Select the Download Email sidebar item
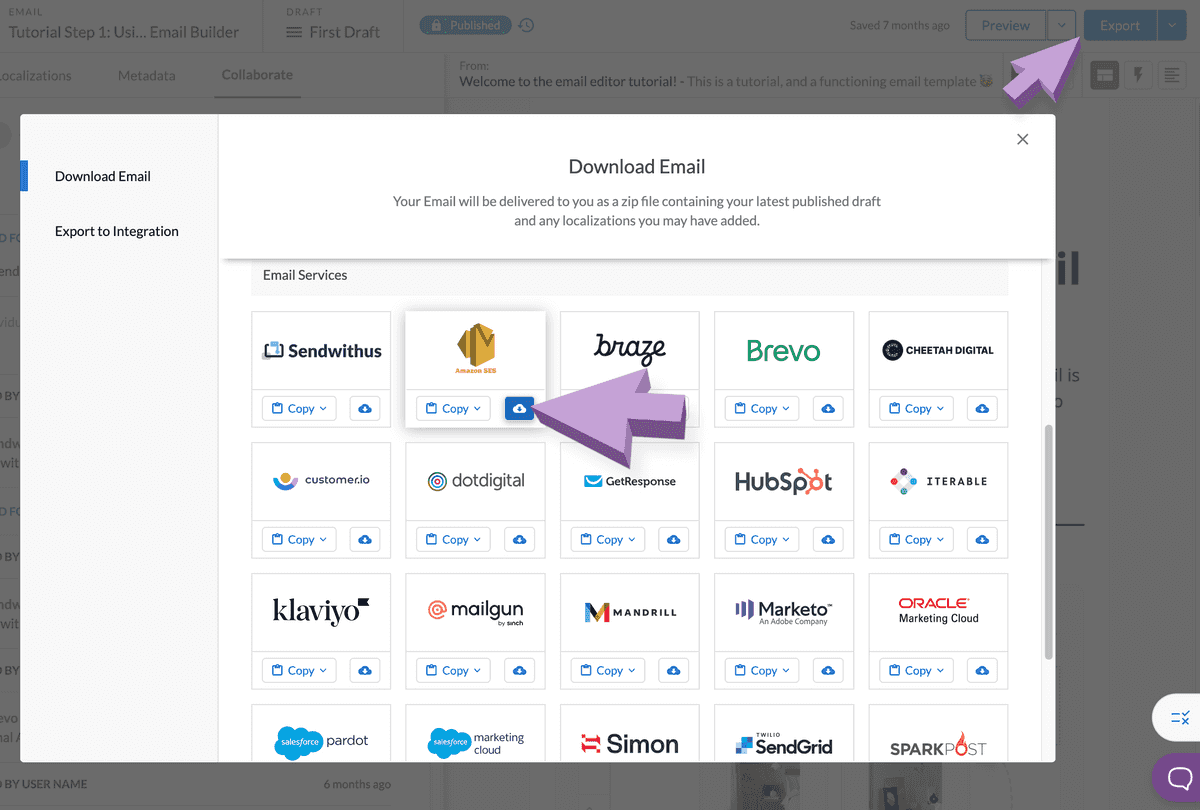This screenshot has height=810, width=1200. click(103, 176)
